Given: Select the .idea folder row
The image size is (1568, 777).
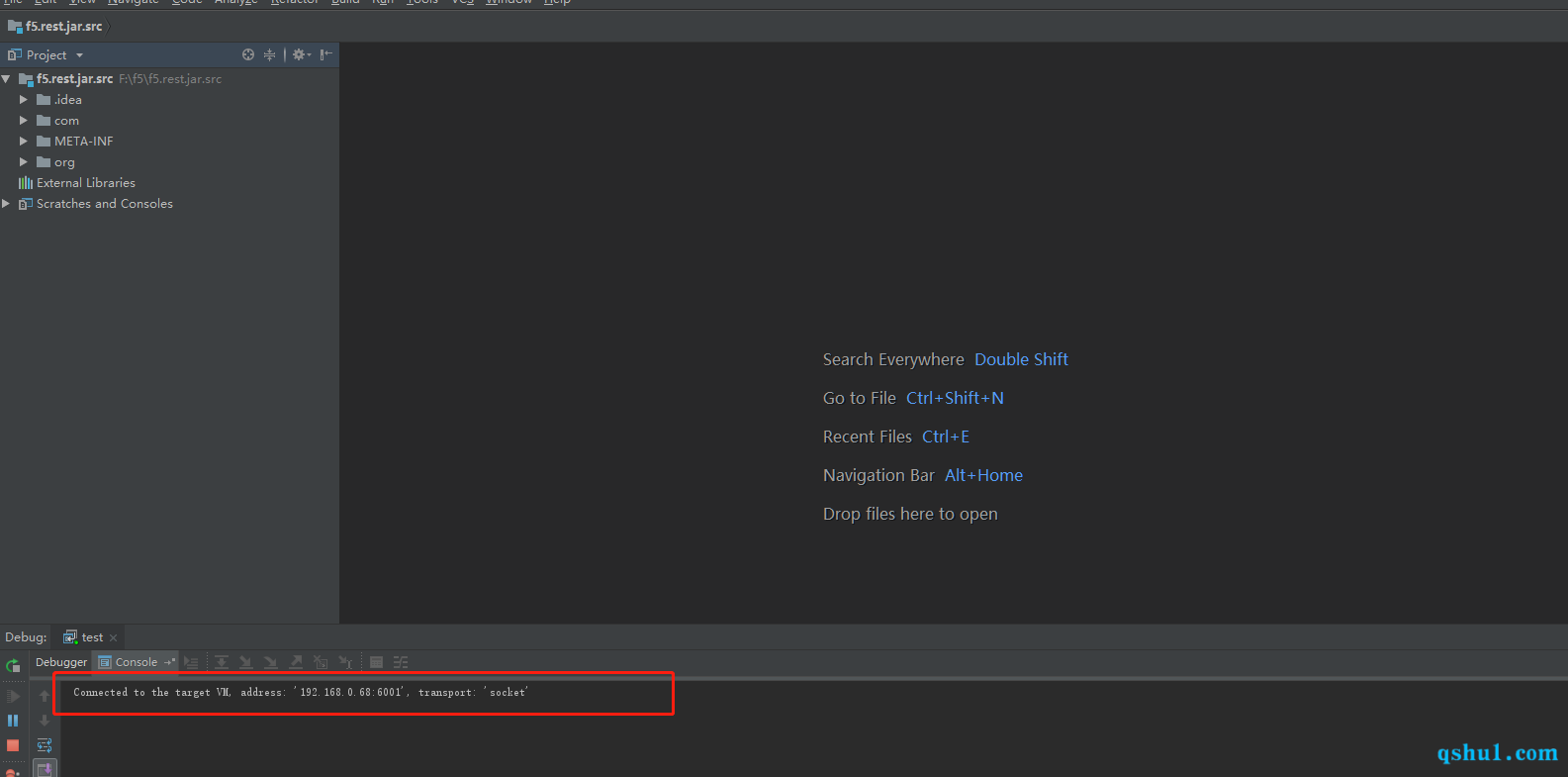Looking at the screenshot, I should tap(169, 100).
